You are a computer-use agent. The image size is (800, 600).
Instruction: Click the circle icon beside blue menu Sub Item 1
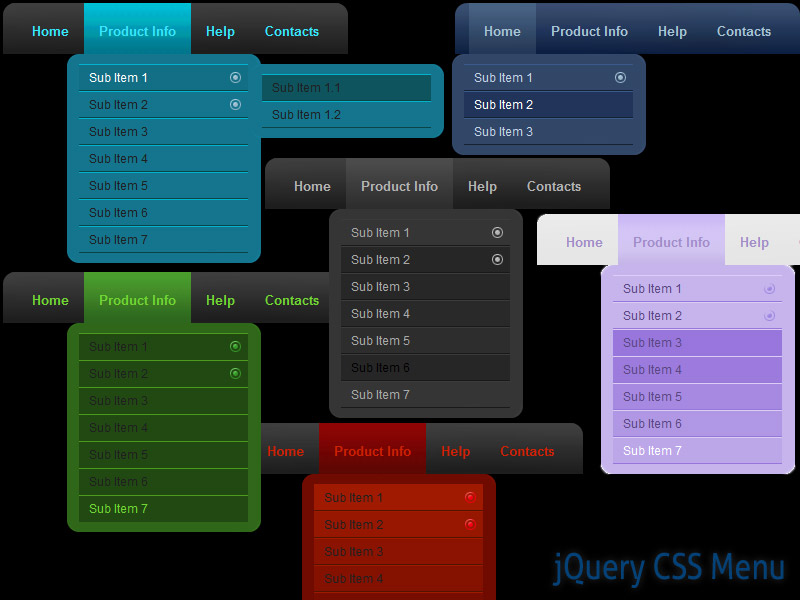620,77
